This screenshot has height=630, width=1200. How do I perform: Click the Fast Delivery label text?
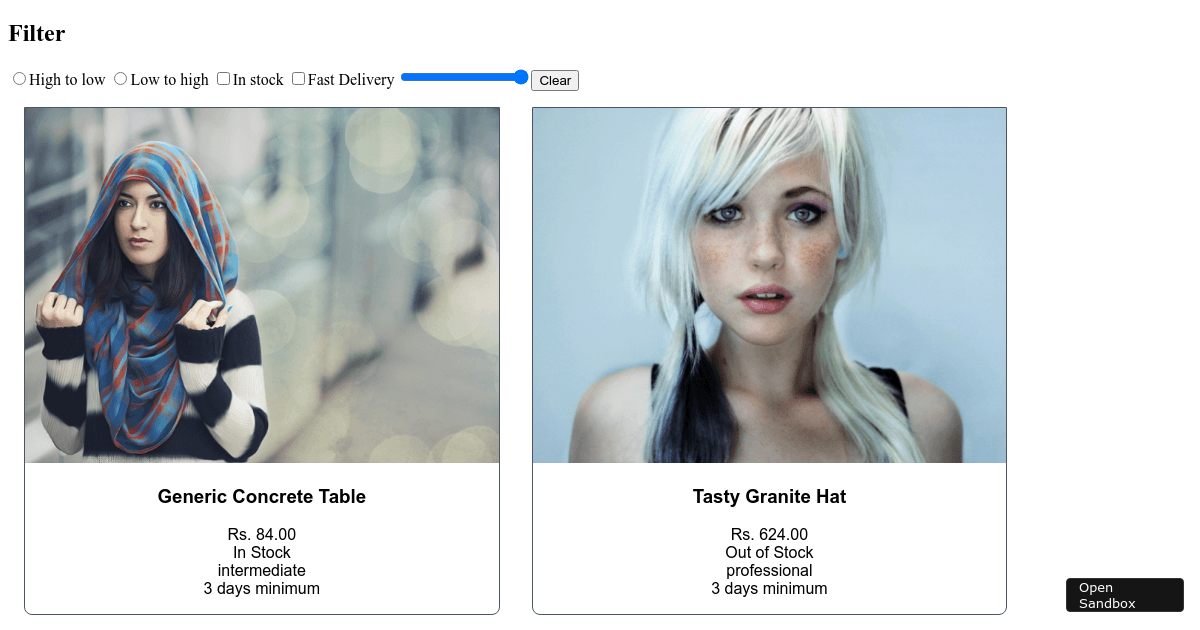coord(351,80)
